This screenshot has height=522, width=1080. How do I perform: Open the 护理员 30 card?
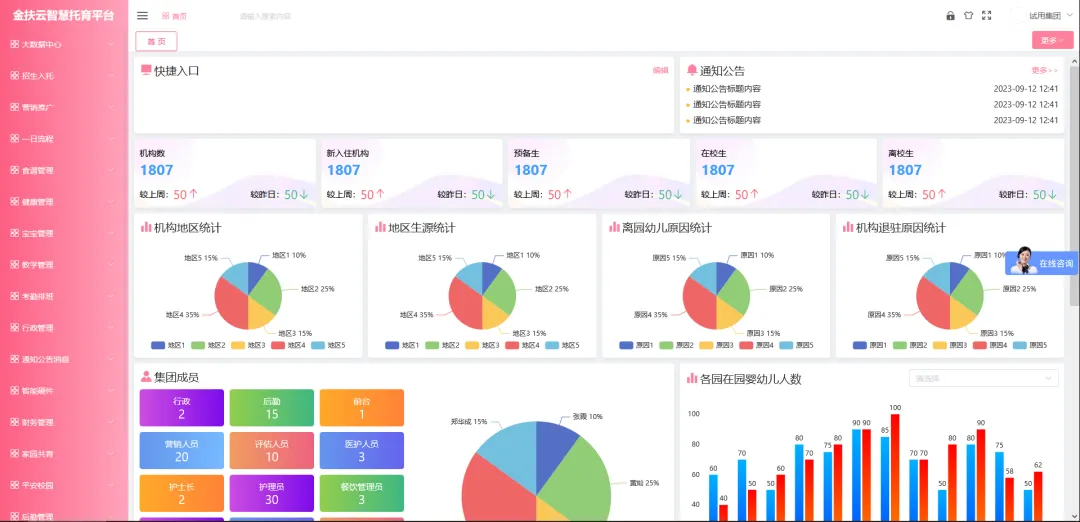tap(271, 493)
